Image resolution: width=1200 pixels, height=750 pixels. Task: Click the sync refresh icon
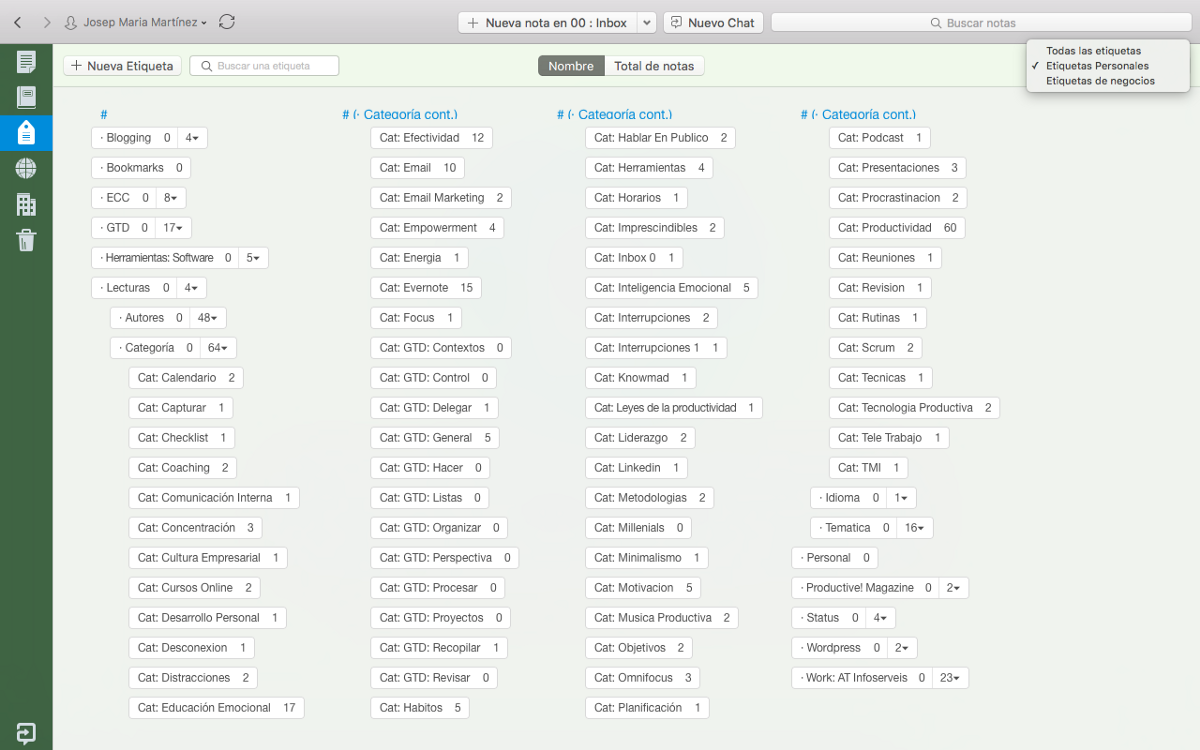click(x=226, y=21)
